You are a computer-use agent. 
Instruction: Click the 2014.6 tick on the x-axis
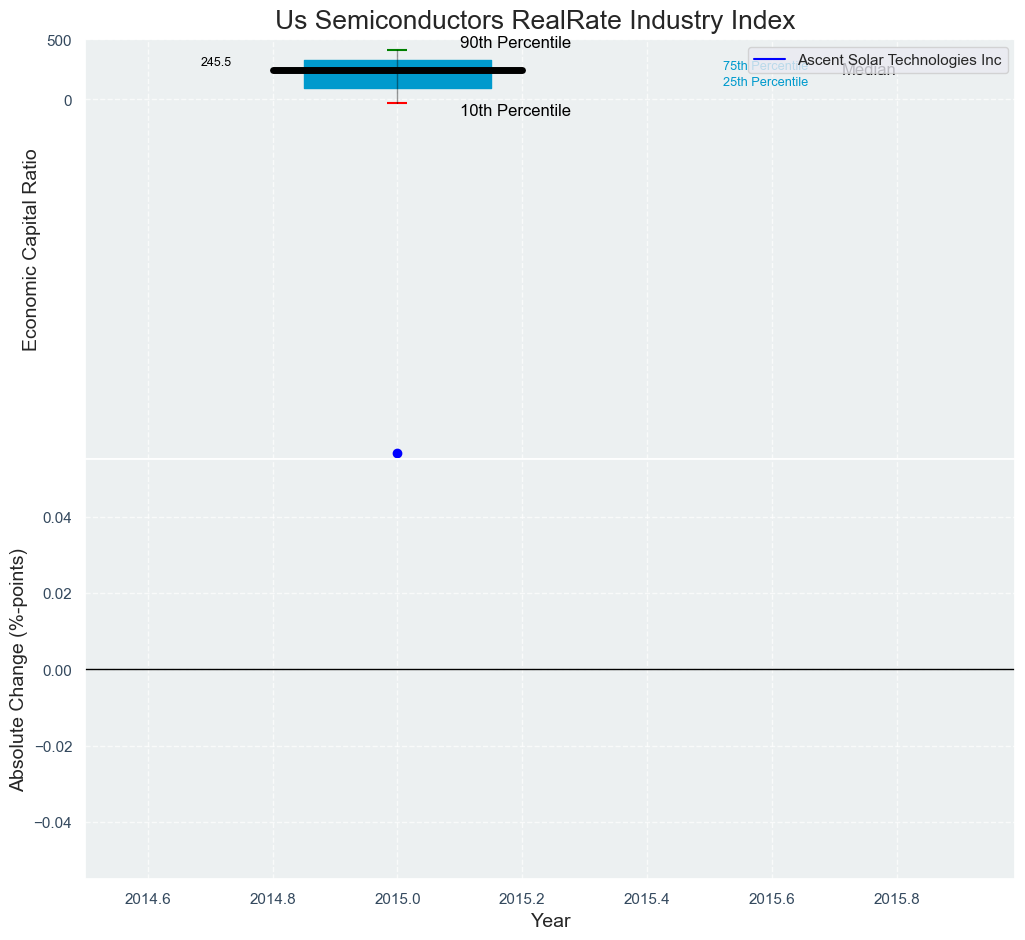click(x=148, y=898)
